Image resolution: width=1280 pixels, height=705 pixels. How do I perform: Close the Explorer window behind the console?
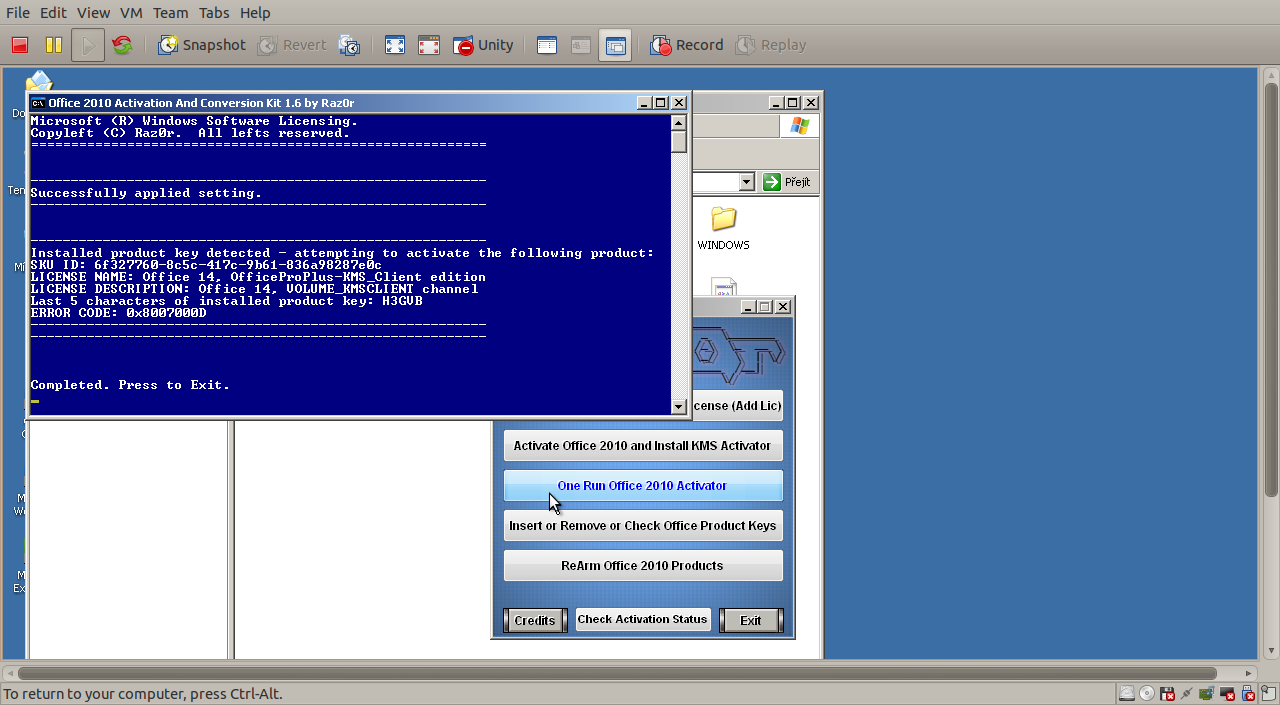[x=810, y=103]
